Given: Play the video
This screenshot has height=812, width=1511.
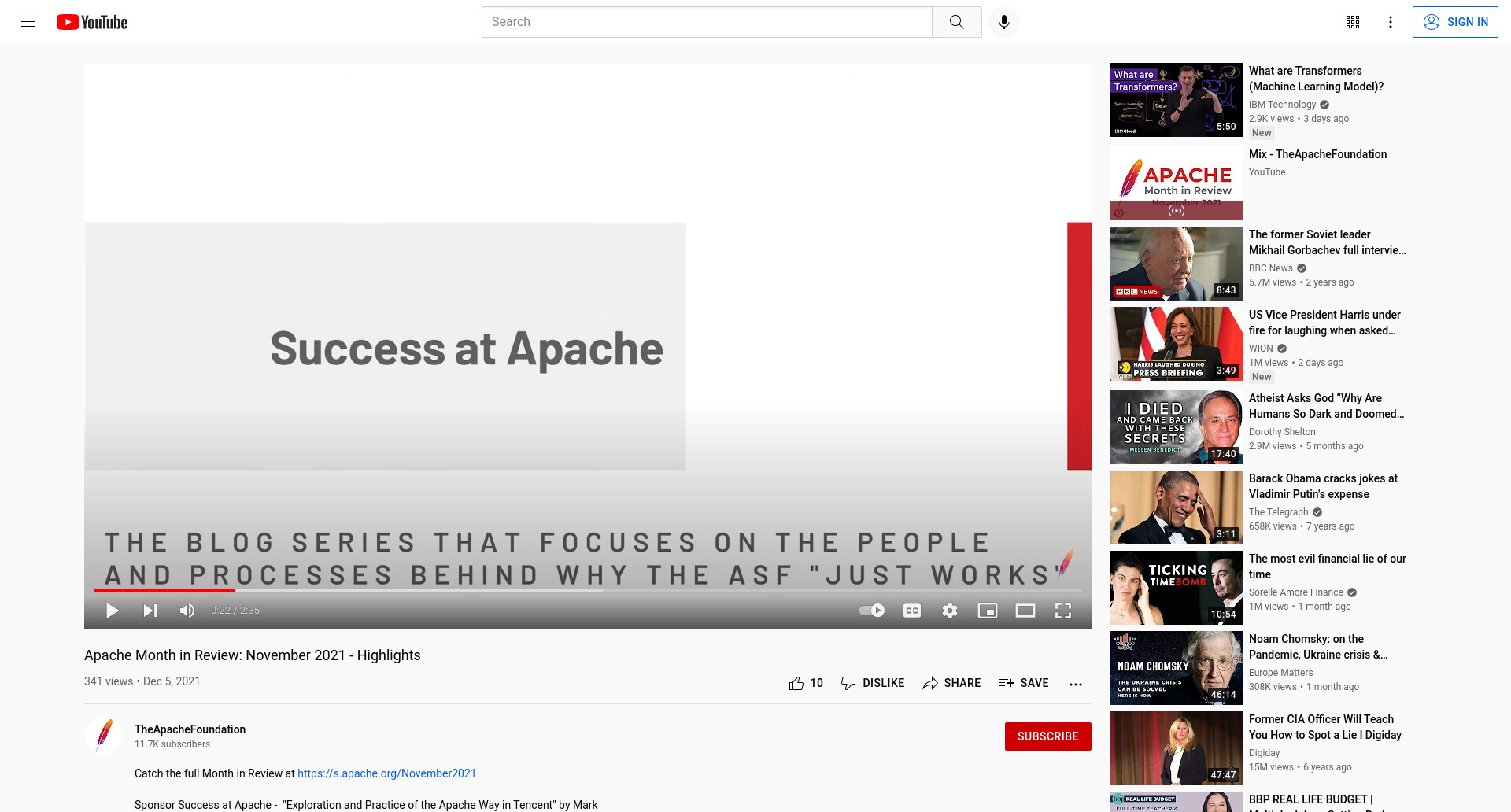Looking at the screenshot, I should (113, 611).
